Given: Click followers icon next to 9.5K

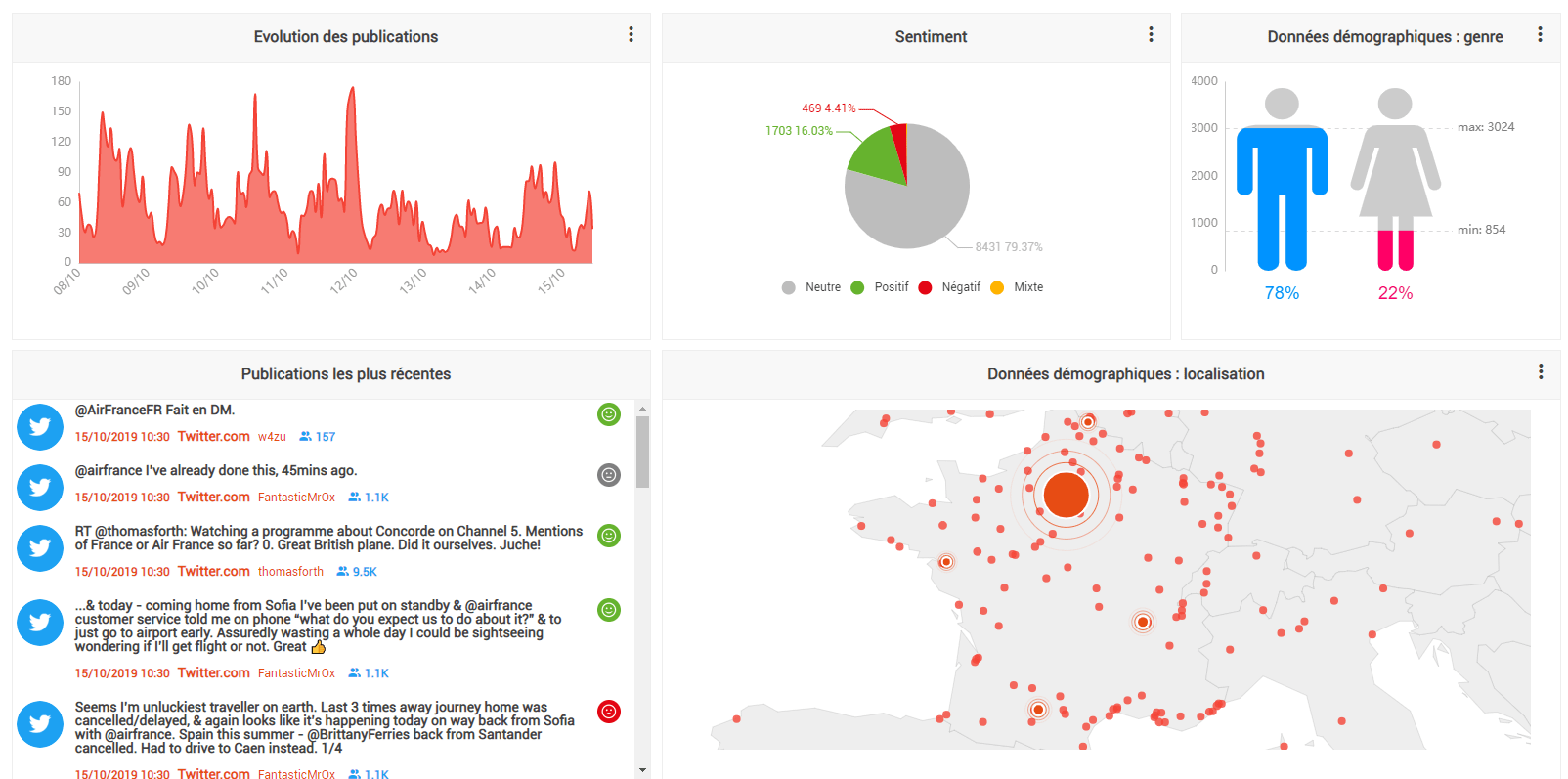Looking at the screenshot, I should [342, 572].
